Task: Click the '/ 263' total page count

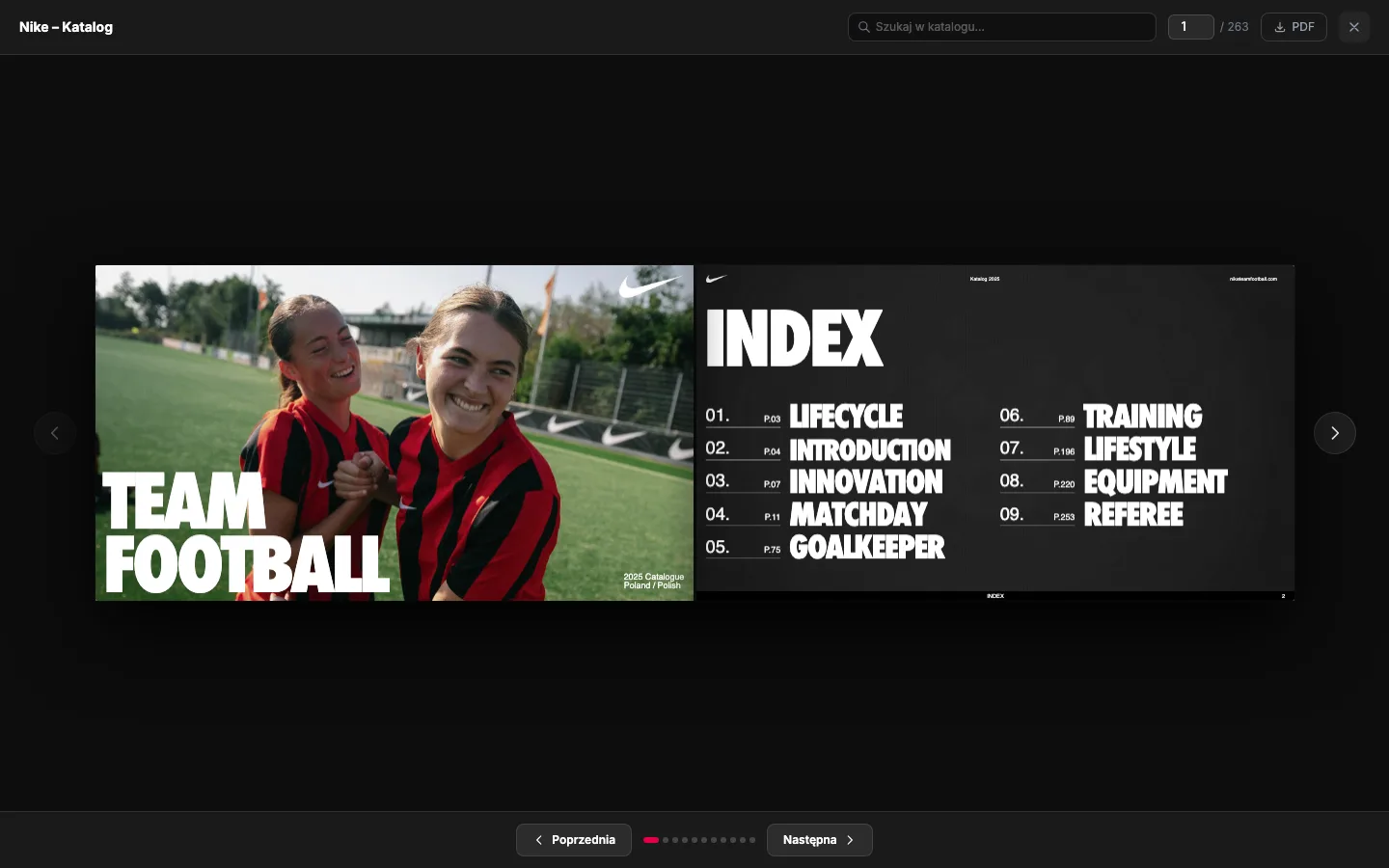Action: 1235,27
